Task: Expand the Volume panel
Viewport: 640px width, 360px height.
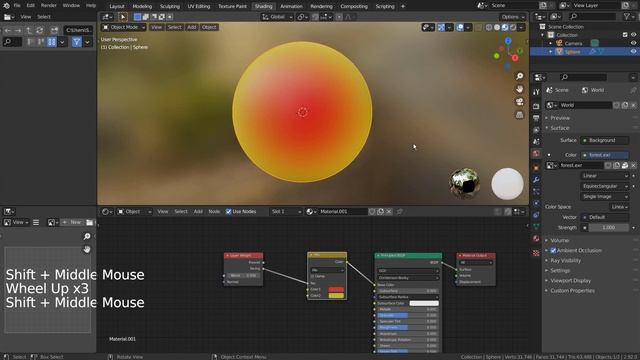Action: pyautogui.click(x=559, y=240)
